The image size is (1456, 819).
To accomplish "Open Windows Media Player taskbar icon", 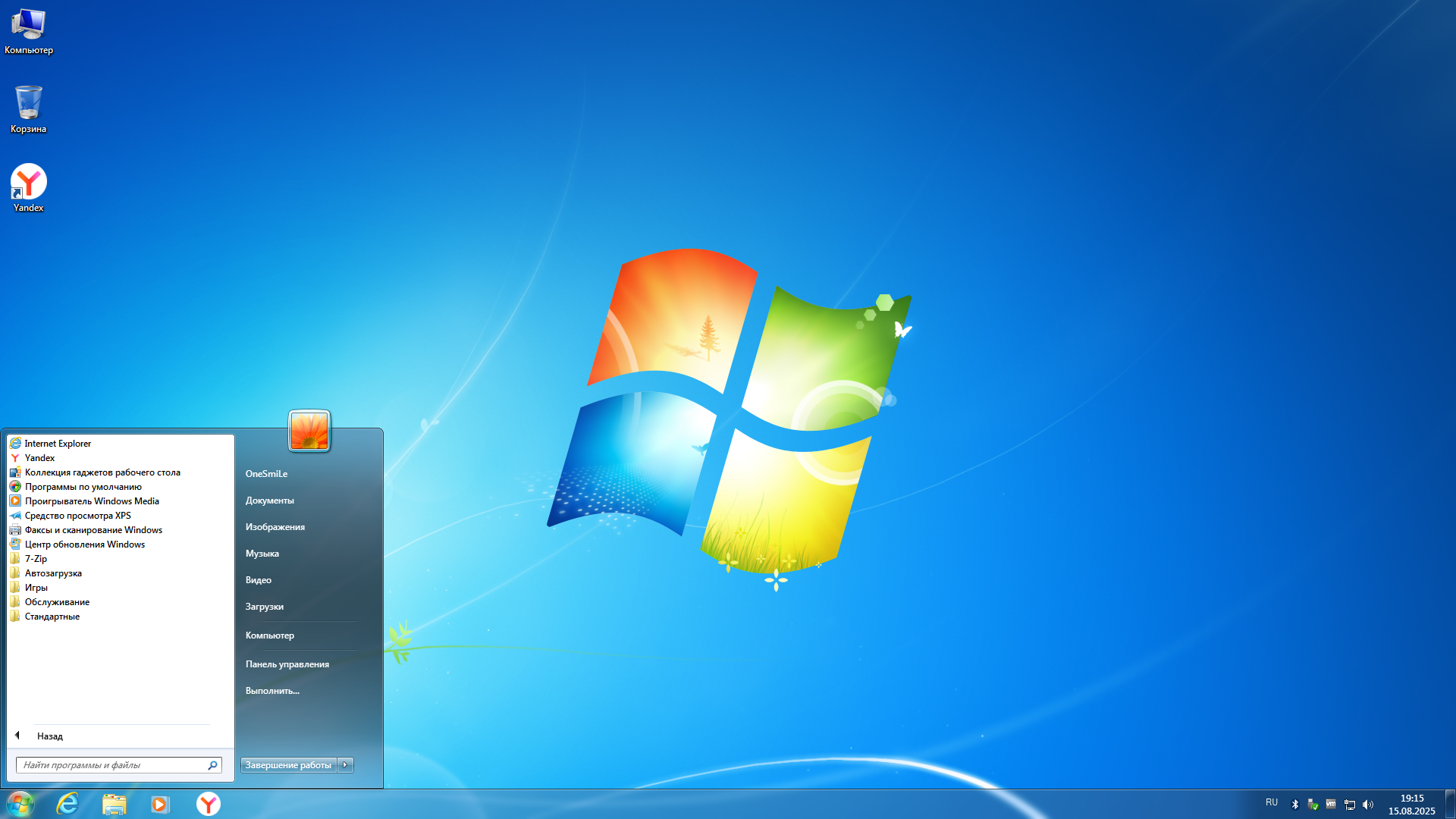I will 160,804.
